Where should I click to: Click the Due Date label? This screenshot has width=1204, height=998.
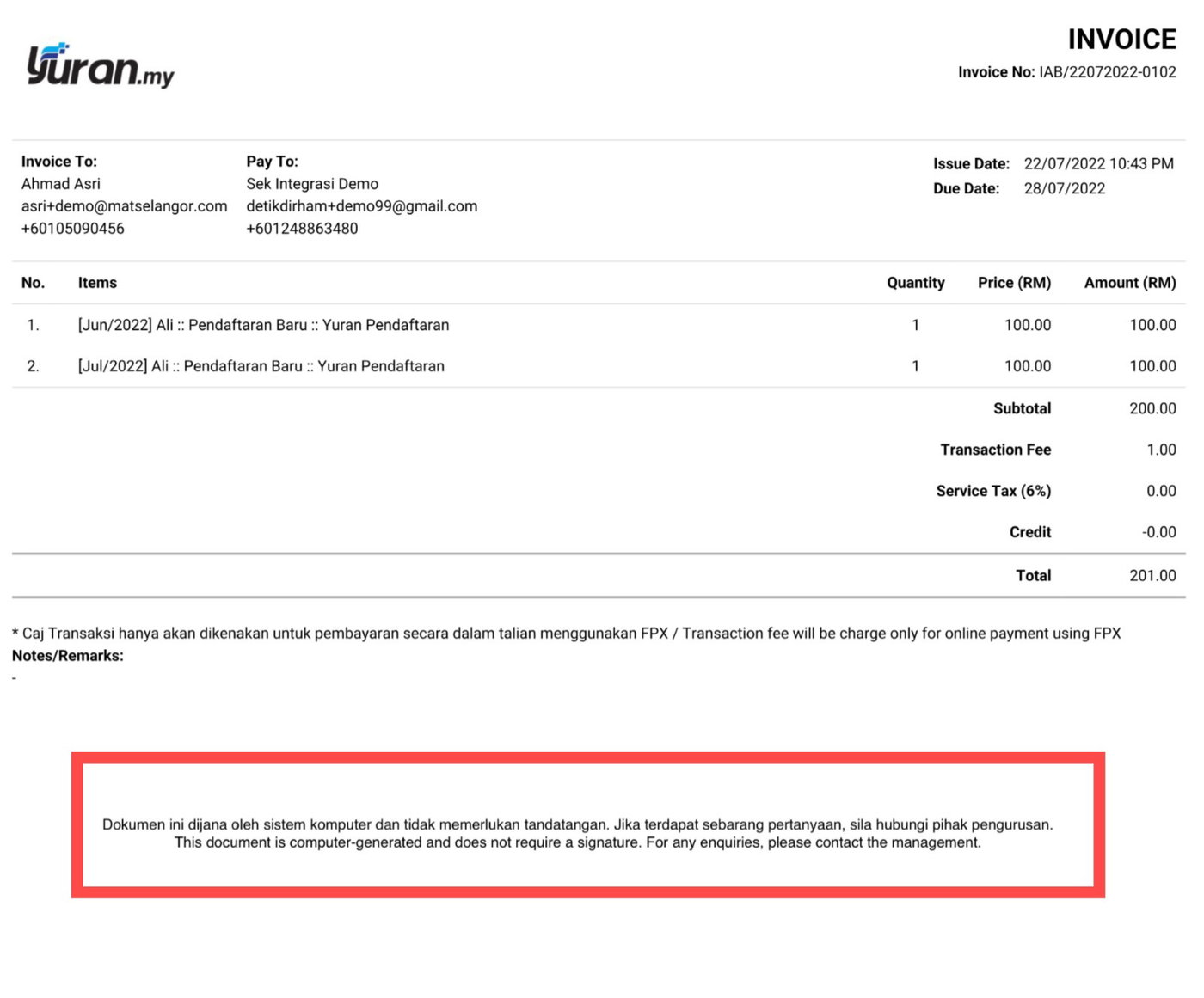tap(967, 188)
